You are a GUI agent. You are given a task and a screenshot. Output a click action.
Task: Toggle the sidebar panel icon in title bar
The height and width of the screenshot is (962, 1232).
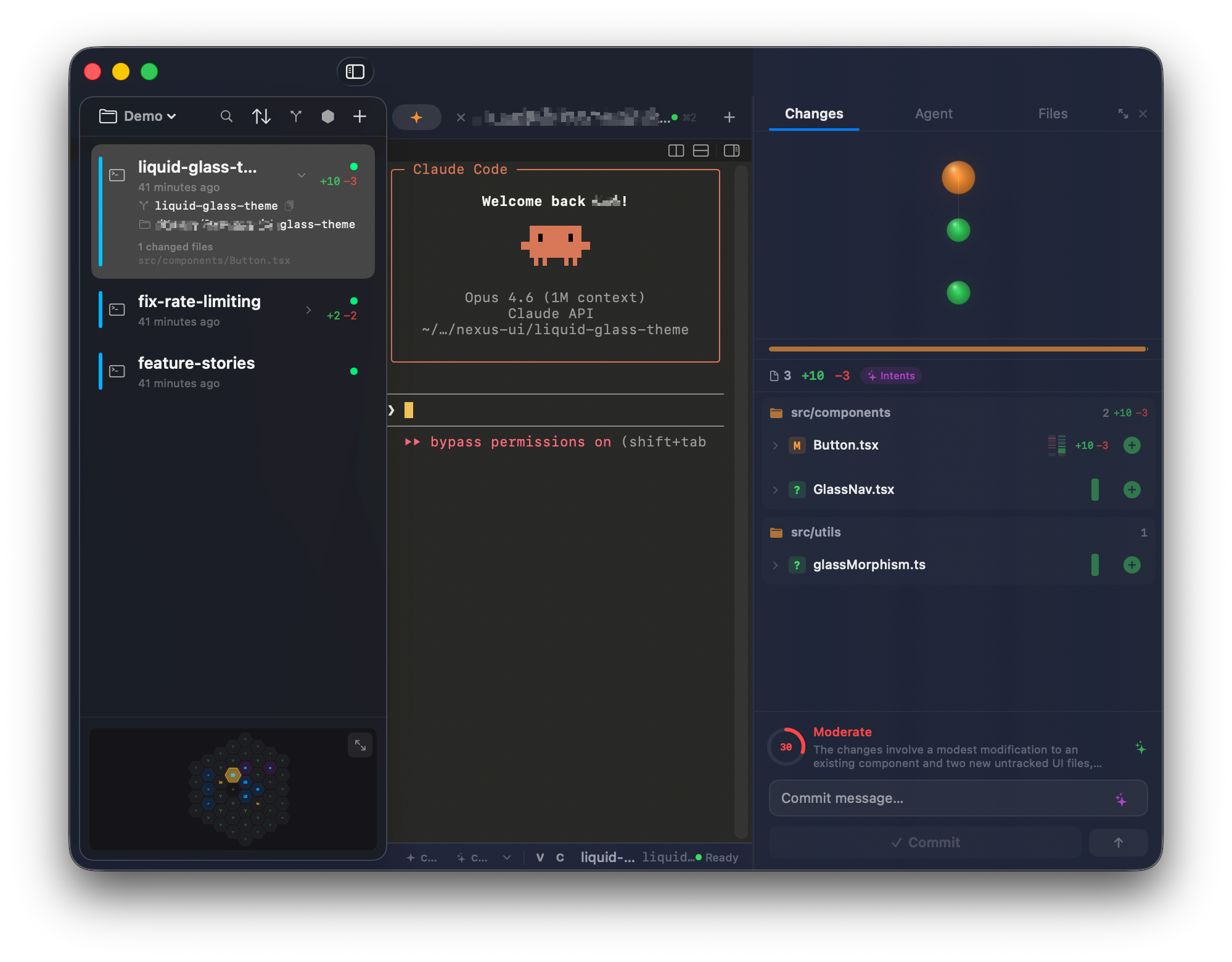pos(355,72)
